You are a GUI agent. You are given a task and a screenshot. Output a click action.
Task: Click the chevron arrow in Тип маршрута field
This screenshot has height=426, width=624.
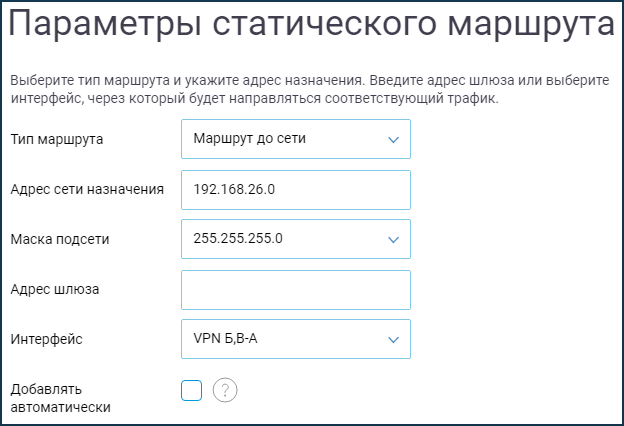393,140
